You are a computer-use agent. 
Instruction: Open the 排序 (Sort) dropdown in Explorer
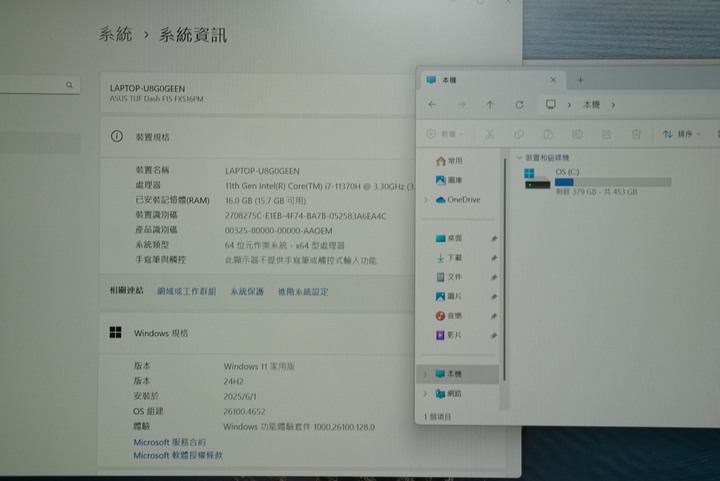682,134
